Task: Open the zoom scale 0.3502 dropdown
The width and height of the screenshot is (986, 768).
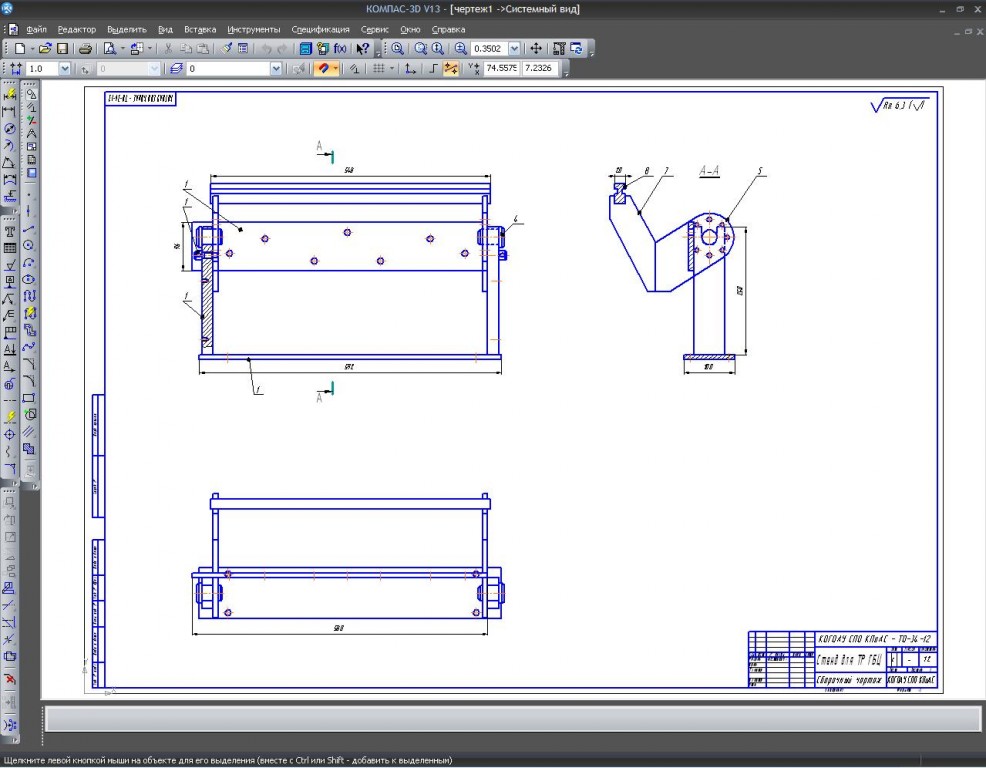Action: click(514, 48)
